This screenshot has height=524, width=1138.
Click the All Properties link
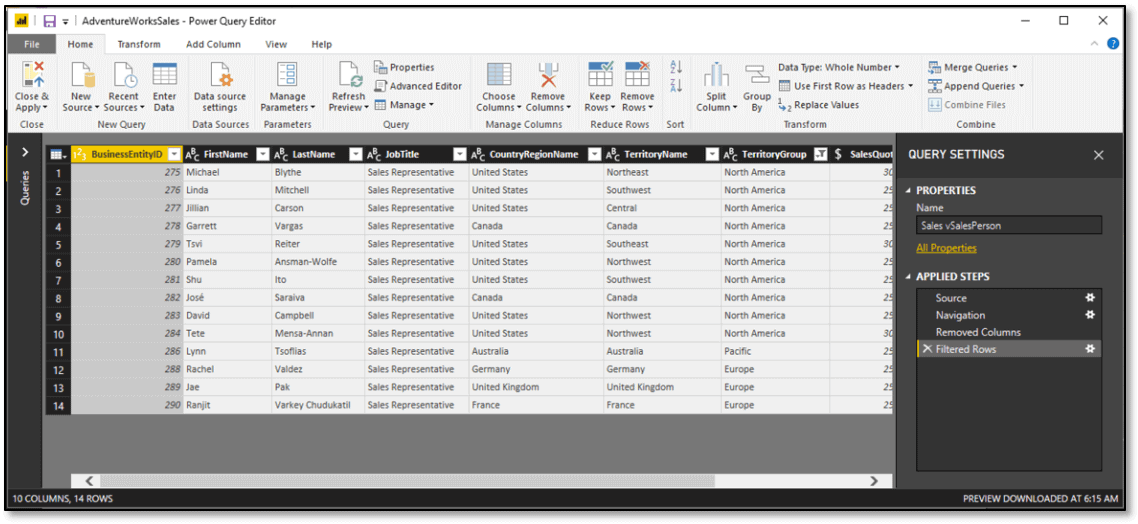(946, 248)
